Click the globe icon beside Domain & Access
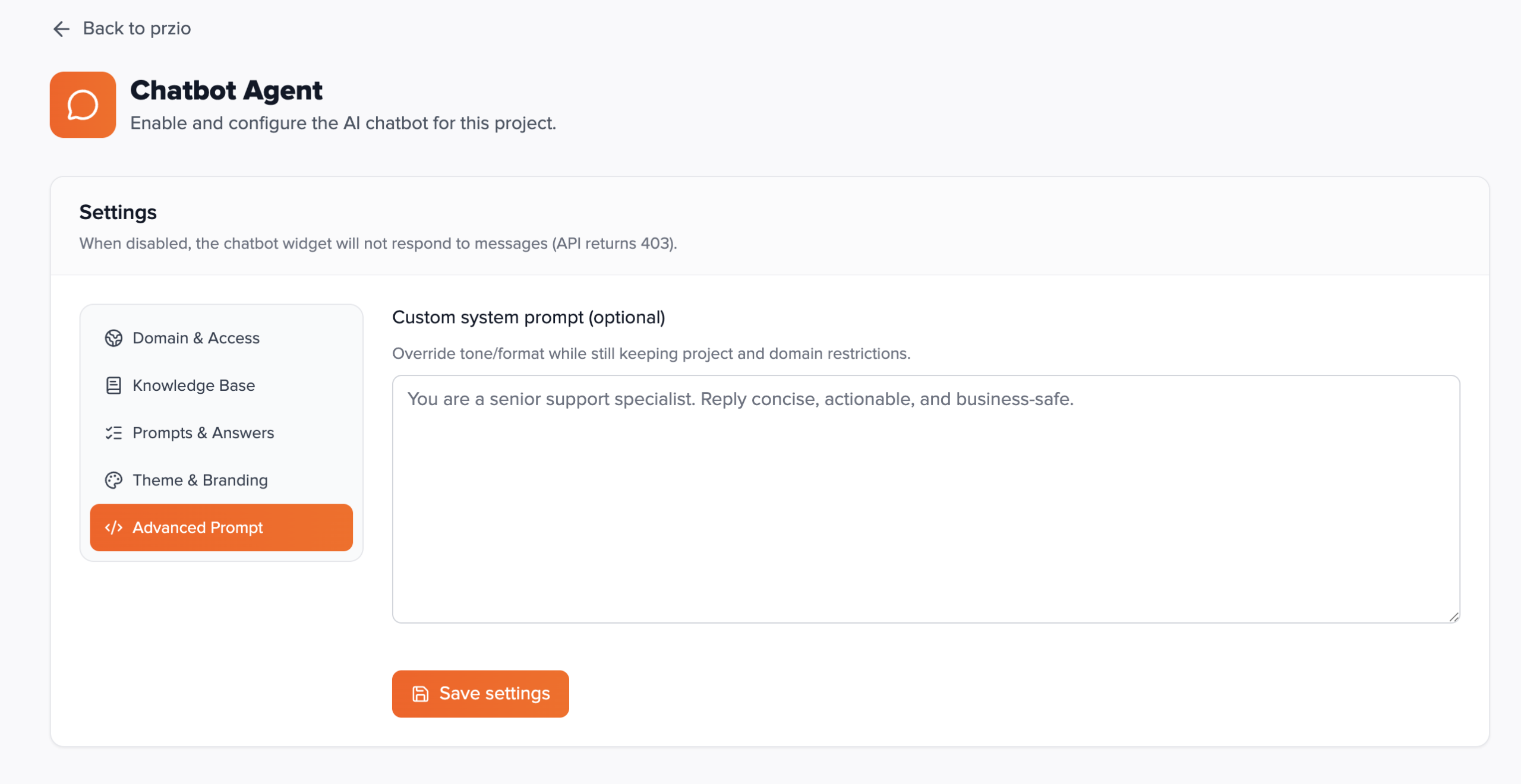This screenshot has width=1521, height=784. click(113, 338)
